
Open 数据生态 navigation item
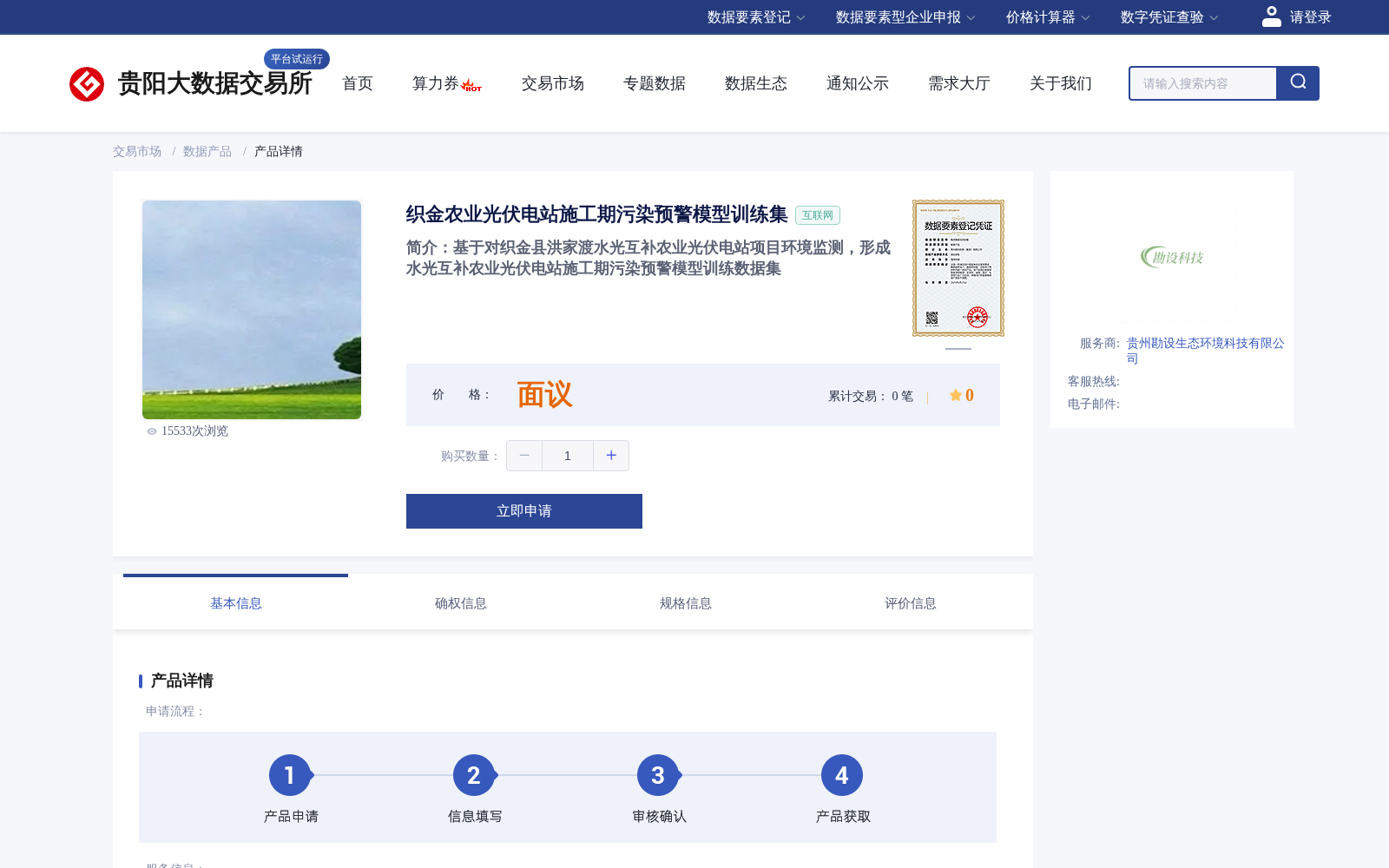(x=756, y=83)
